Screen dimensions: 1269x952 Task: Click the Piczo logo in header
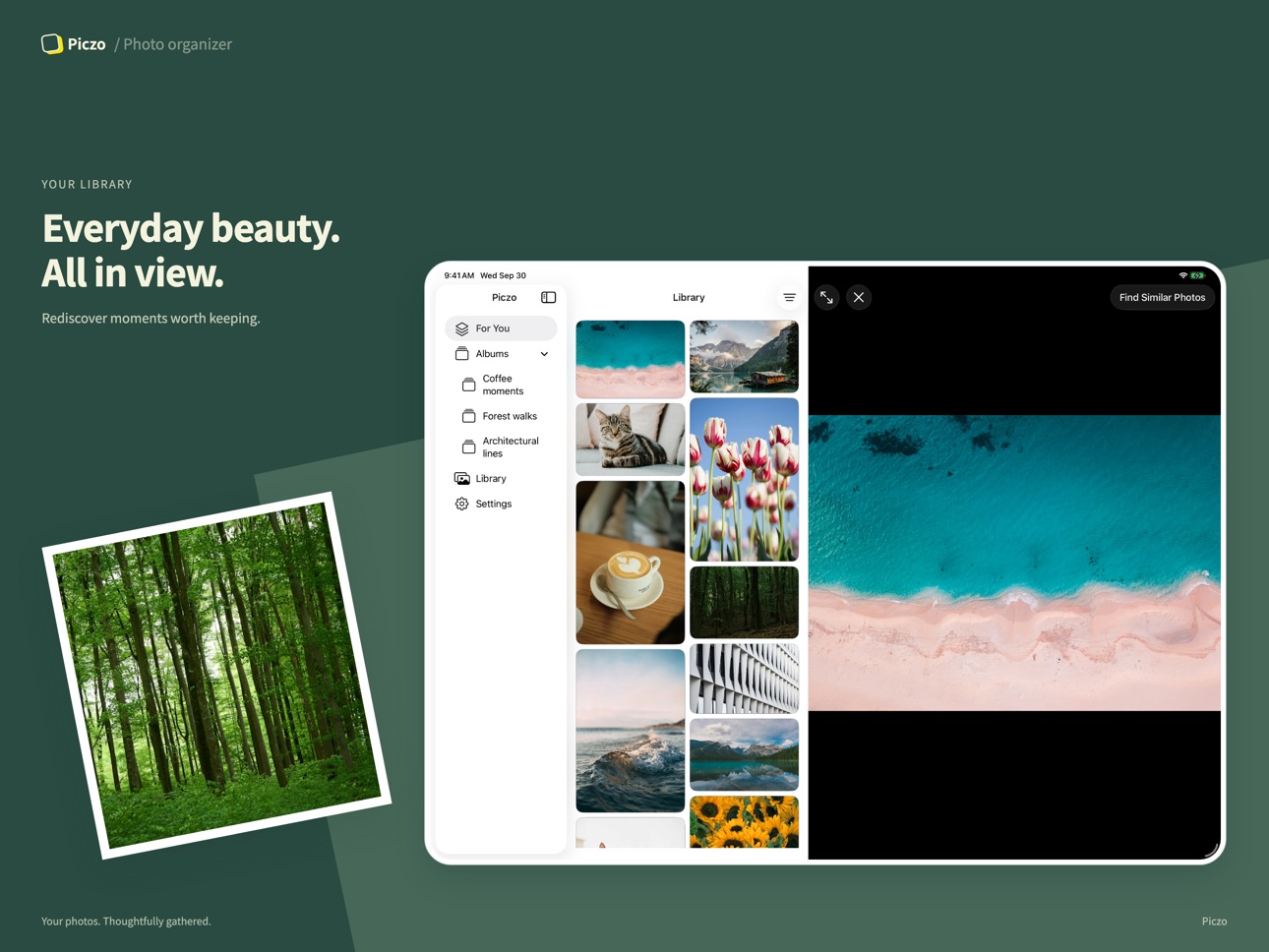(x=74, y=44)
